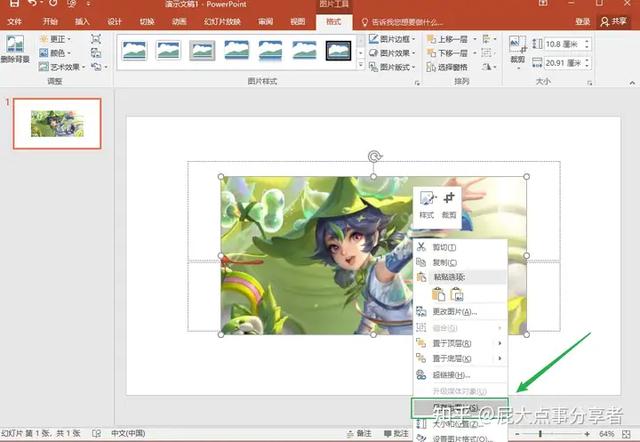Open Bring Forward (上移一层) dropdown

(x=475, y=40)
